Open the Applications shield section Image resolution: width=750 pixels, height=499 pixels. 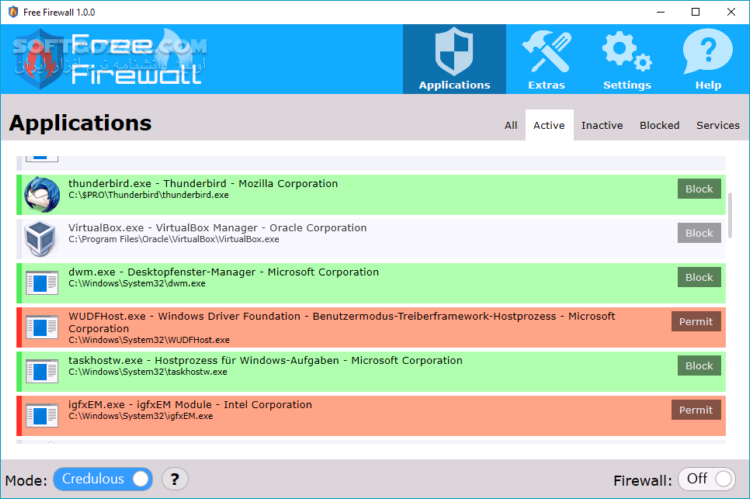pos(454,59)
